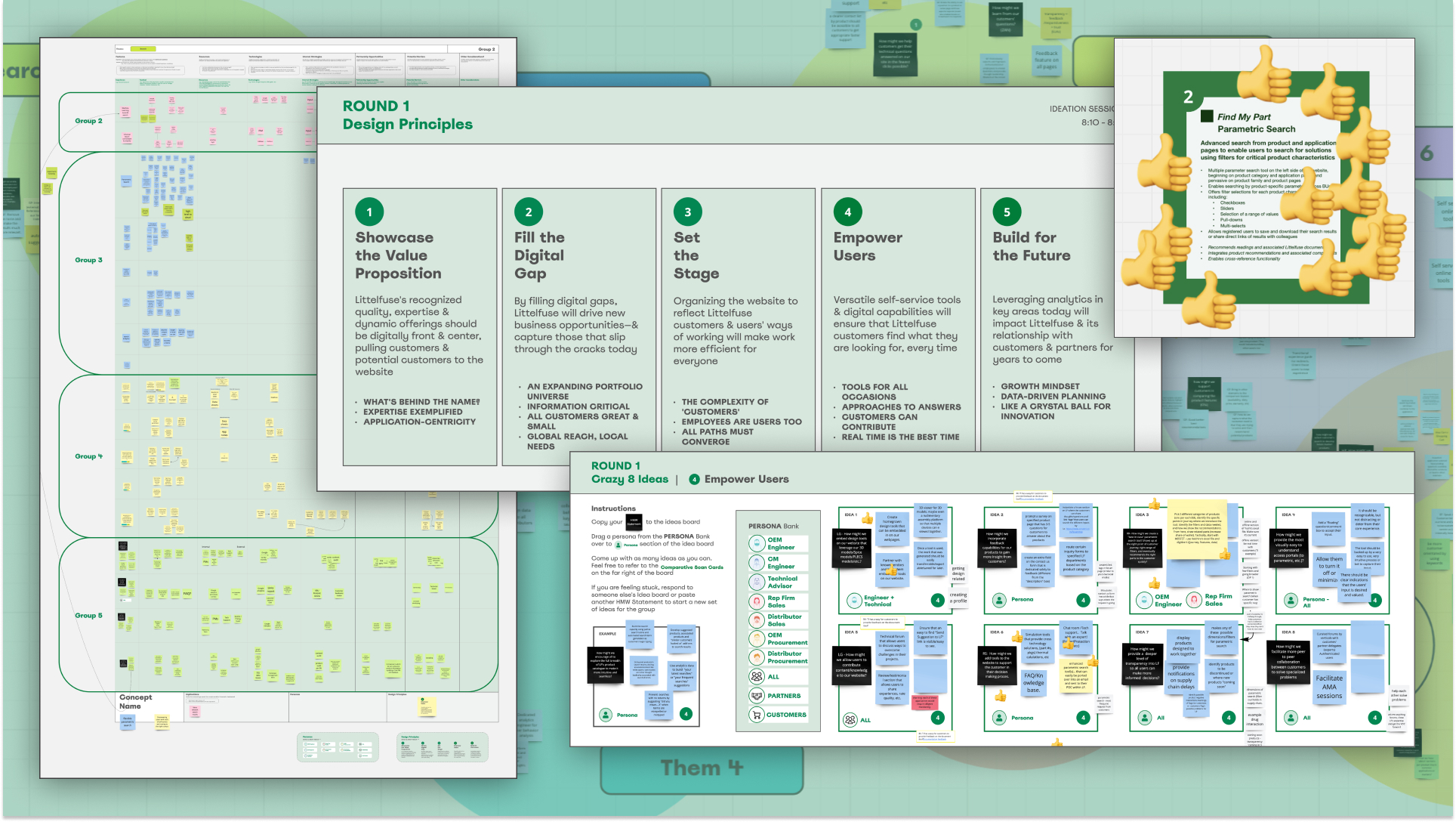Viewport: 1456px width, 822px height.
Task: Click the Group 5 section label
Action: click(x=88, y=616)
